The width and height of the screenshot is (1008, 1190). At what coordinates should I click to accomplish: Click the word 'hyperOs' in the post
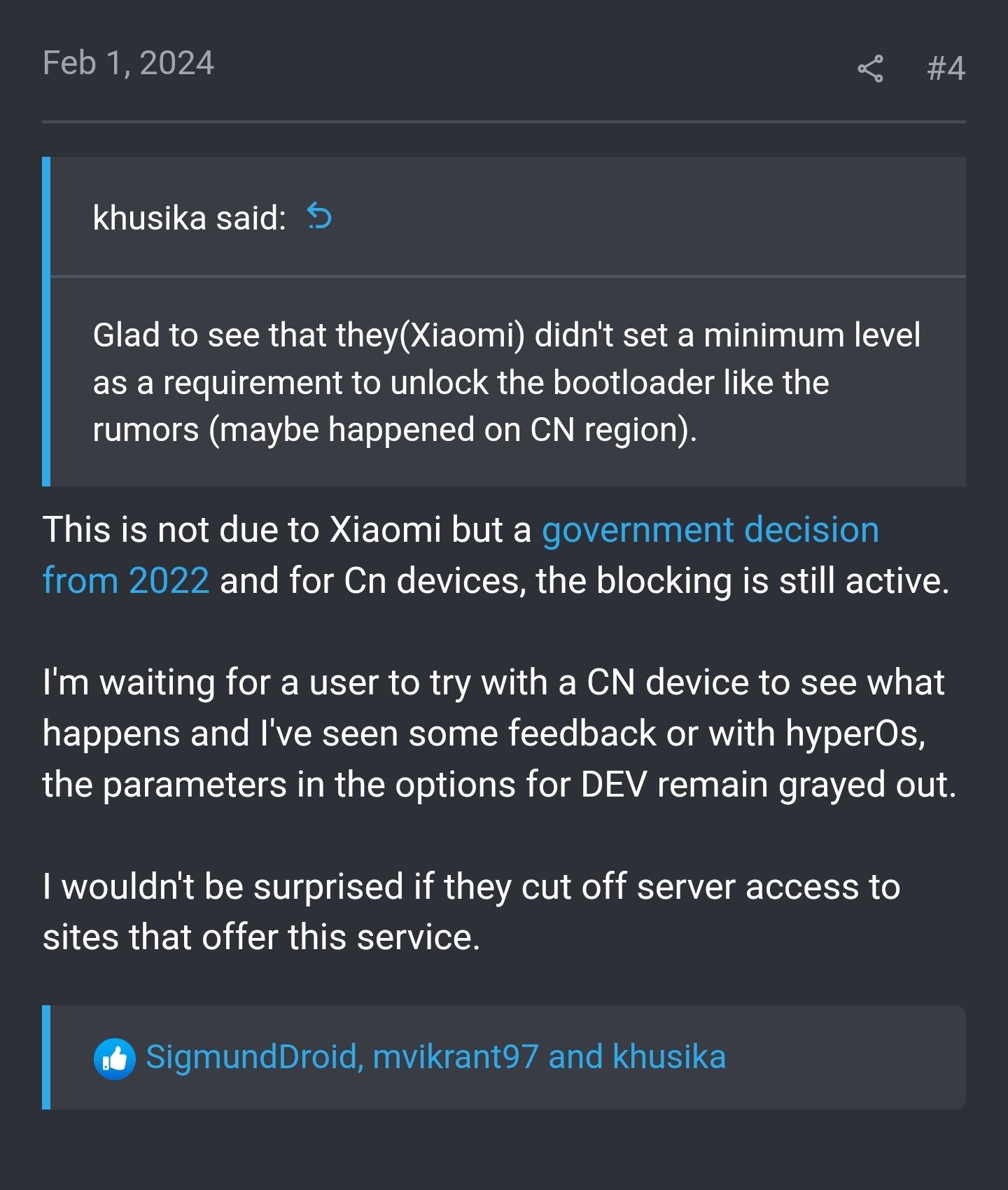point(855,734)
